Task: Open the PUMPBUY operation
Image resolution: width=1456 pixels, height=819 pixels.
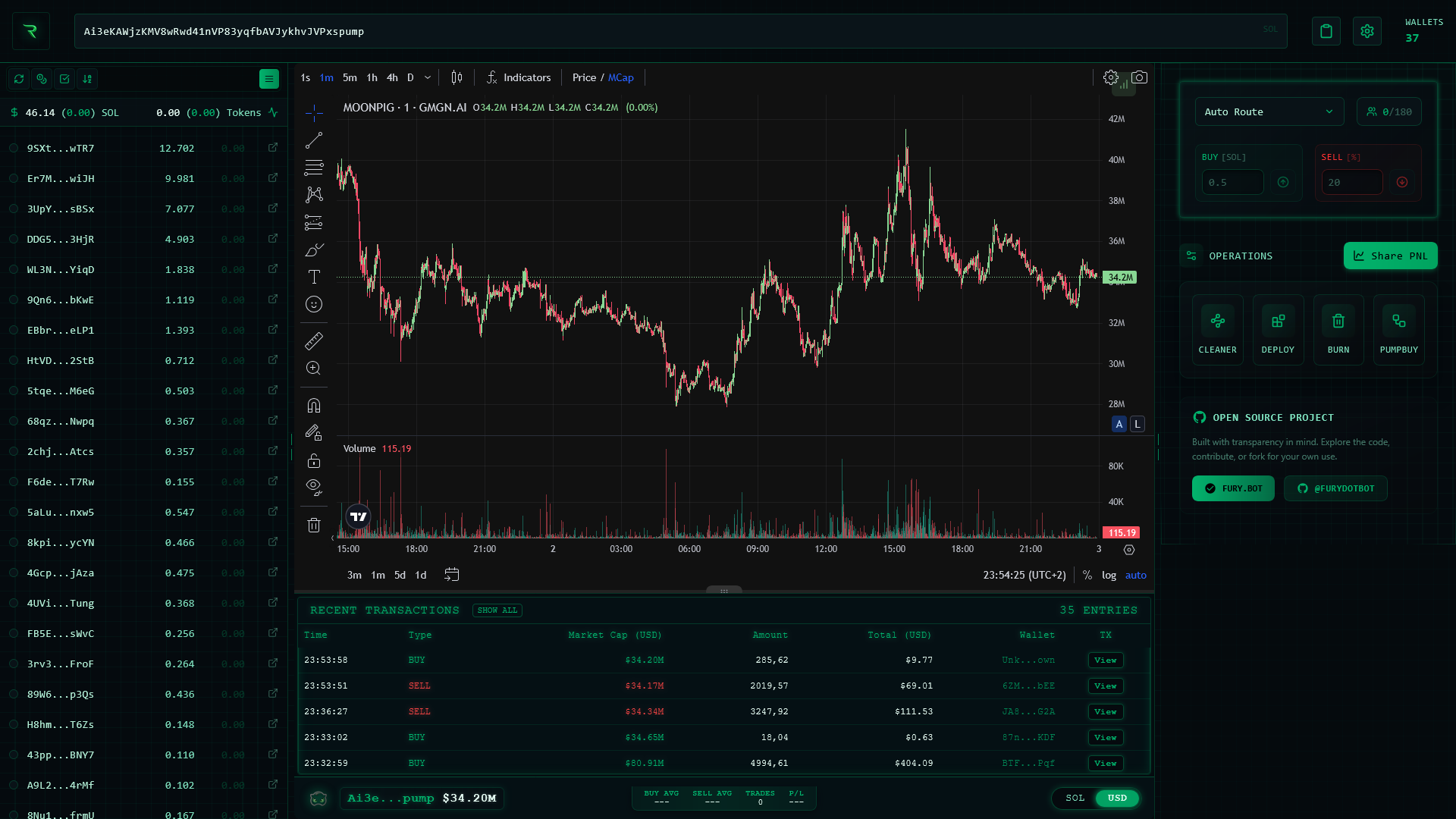Action: [1398, 331]
